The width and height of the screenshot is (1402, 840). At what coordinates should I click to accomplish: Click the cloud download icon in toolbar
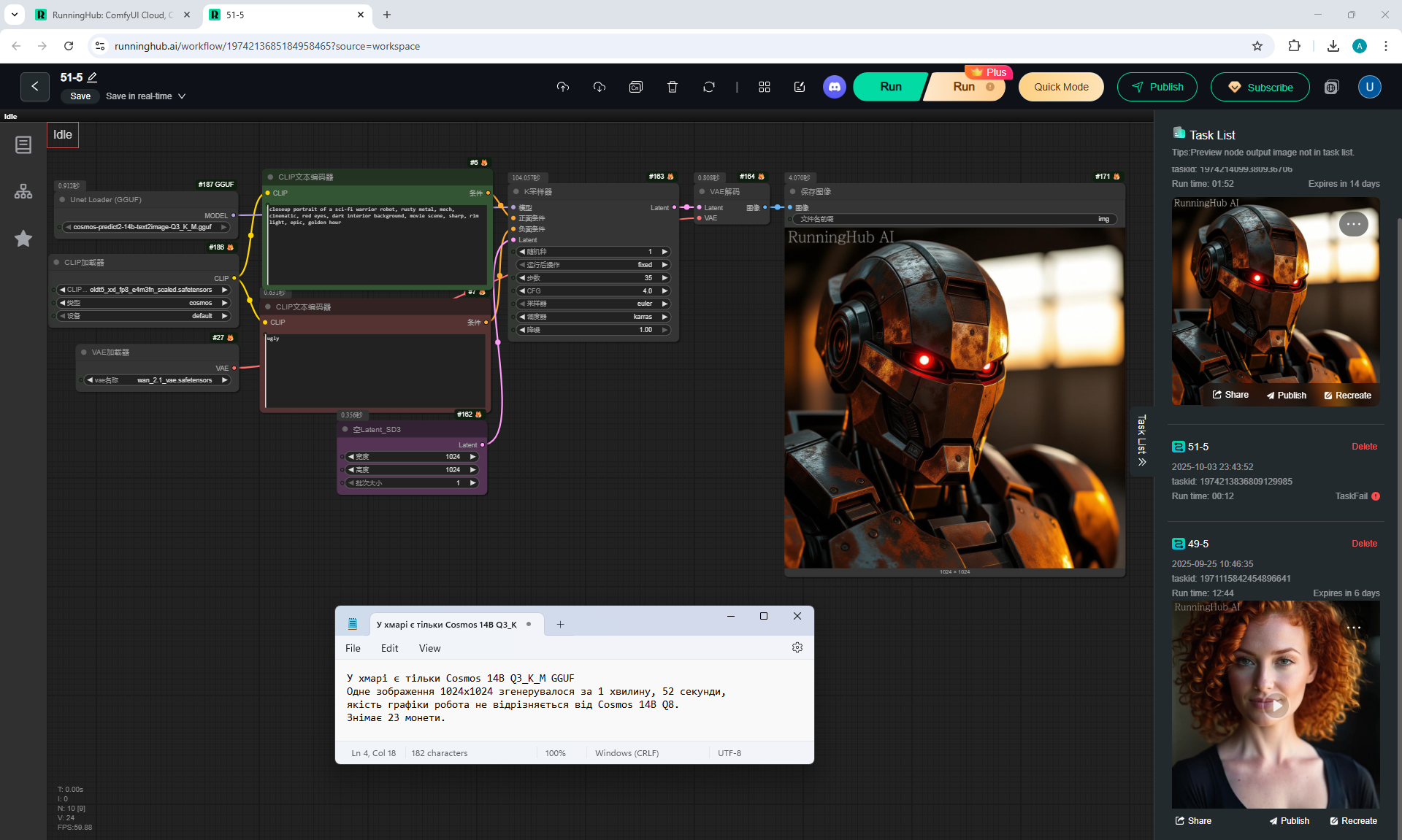(x=599, y=87)
